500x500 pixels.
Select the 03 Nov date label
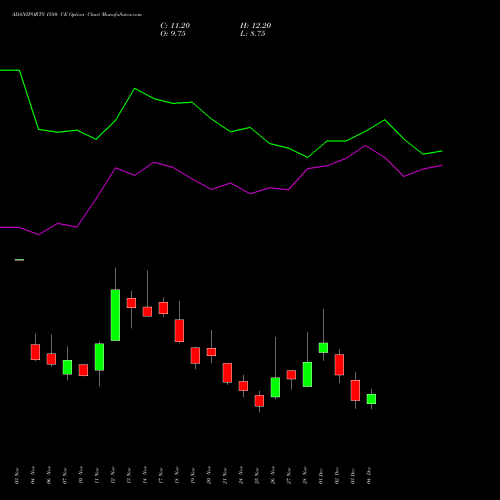[17, 476]
